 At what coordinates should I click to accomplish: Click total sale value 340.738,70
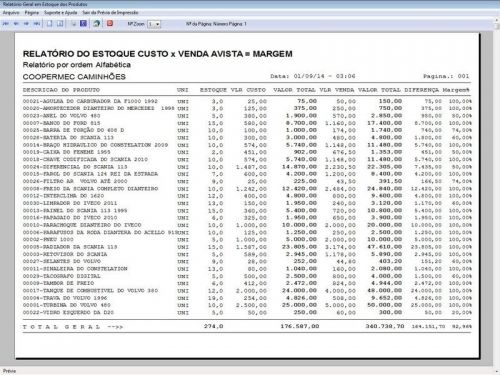(x=385, y=326)
